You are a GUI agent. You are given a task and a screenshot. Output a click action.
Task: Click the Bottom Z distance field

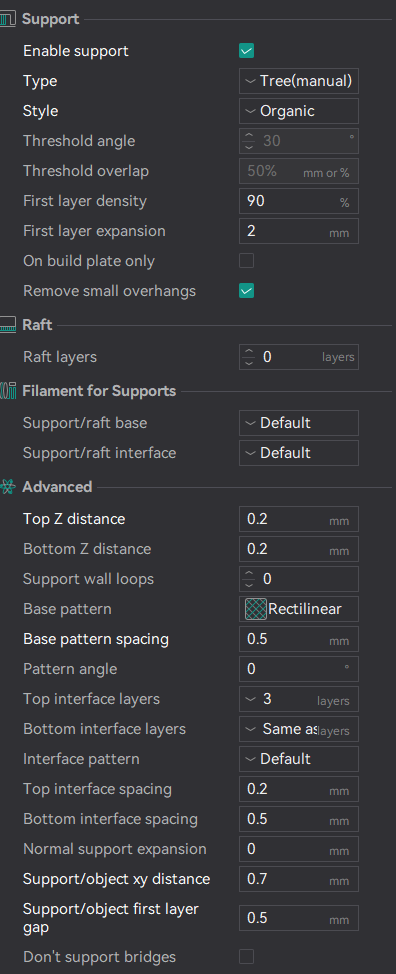pyautogui.click(x=299, y=549)
